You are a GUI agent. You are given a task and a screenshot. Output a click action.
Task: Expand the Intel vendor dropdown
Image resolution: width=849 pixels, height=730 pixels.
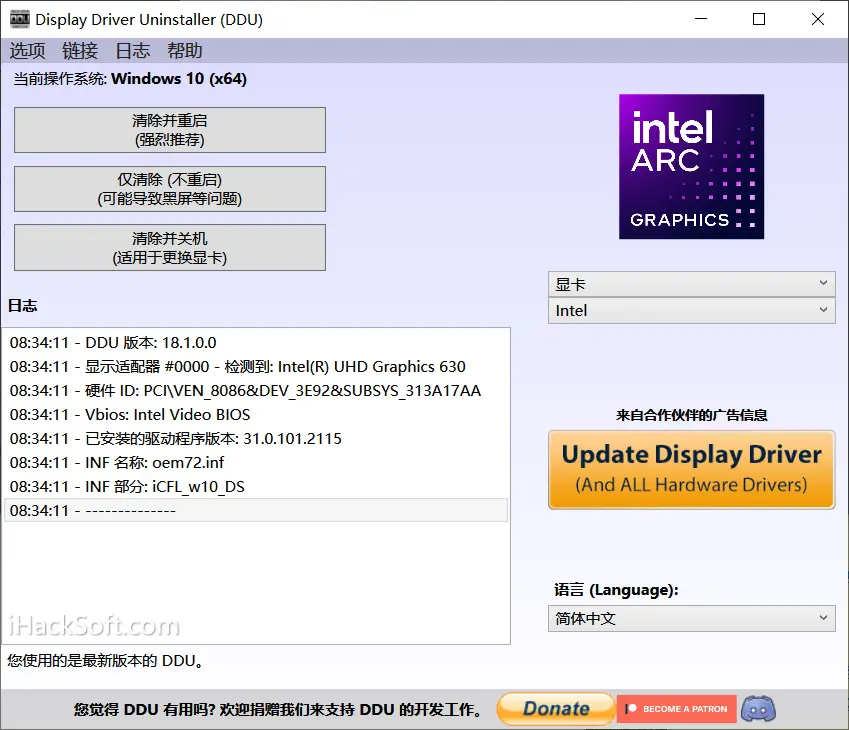point(691,310)
